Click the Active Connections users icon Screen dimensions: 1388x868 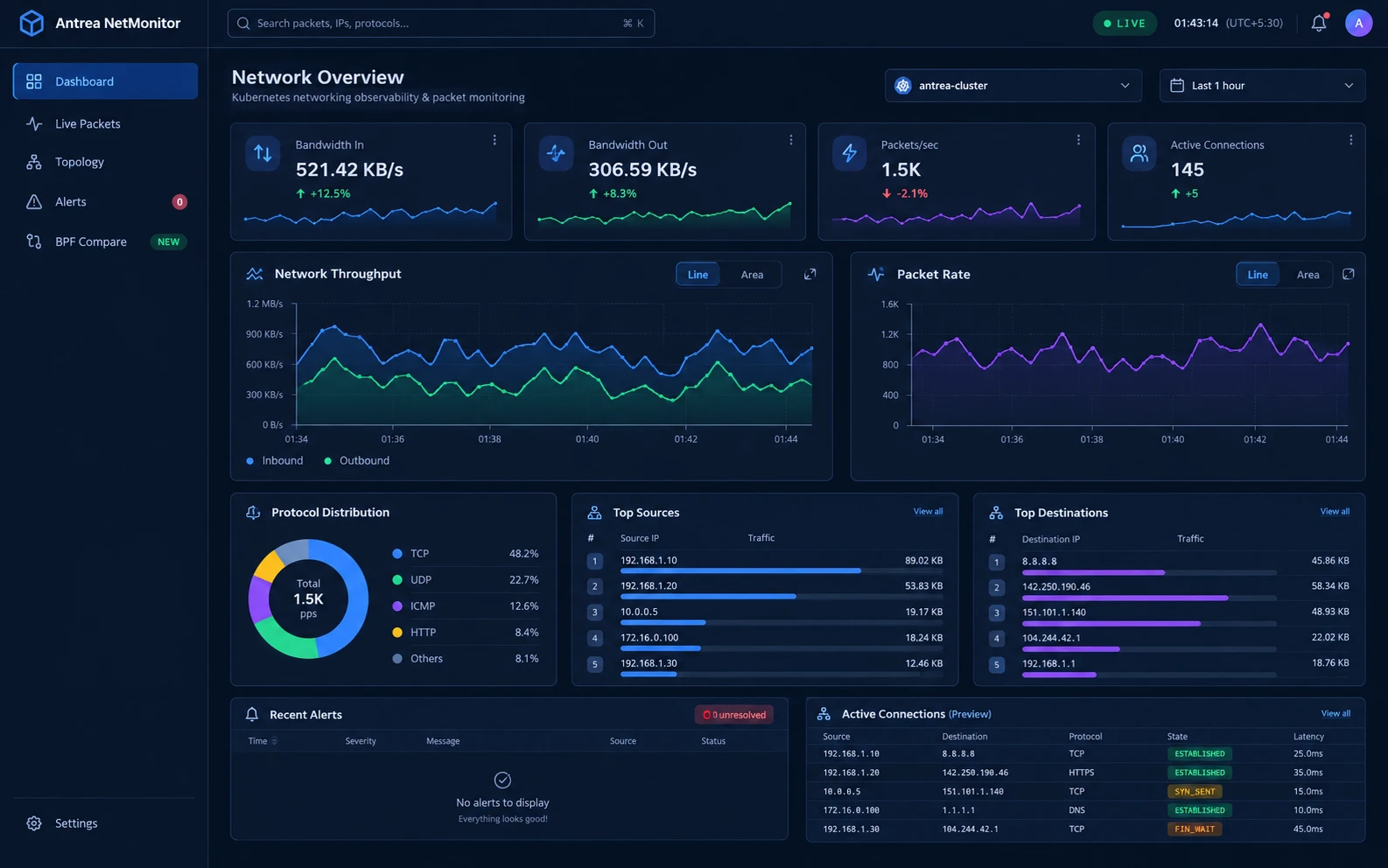point(1139,154)
